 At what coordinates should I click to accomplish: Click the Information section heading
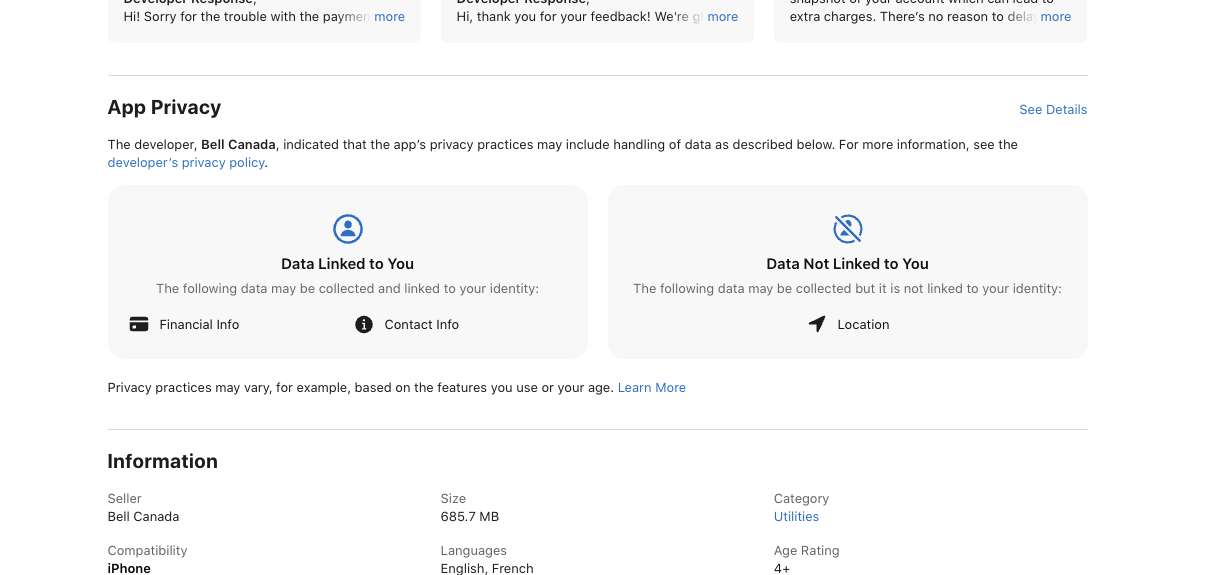[x=162, y=462]
